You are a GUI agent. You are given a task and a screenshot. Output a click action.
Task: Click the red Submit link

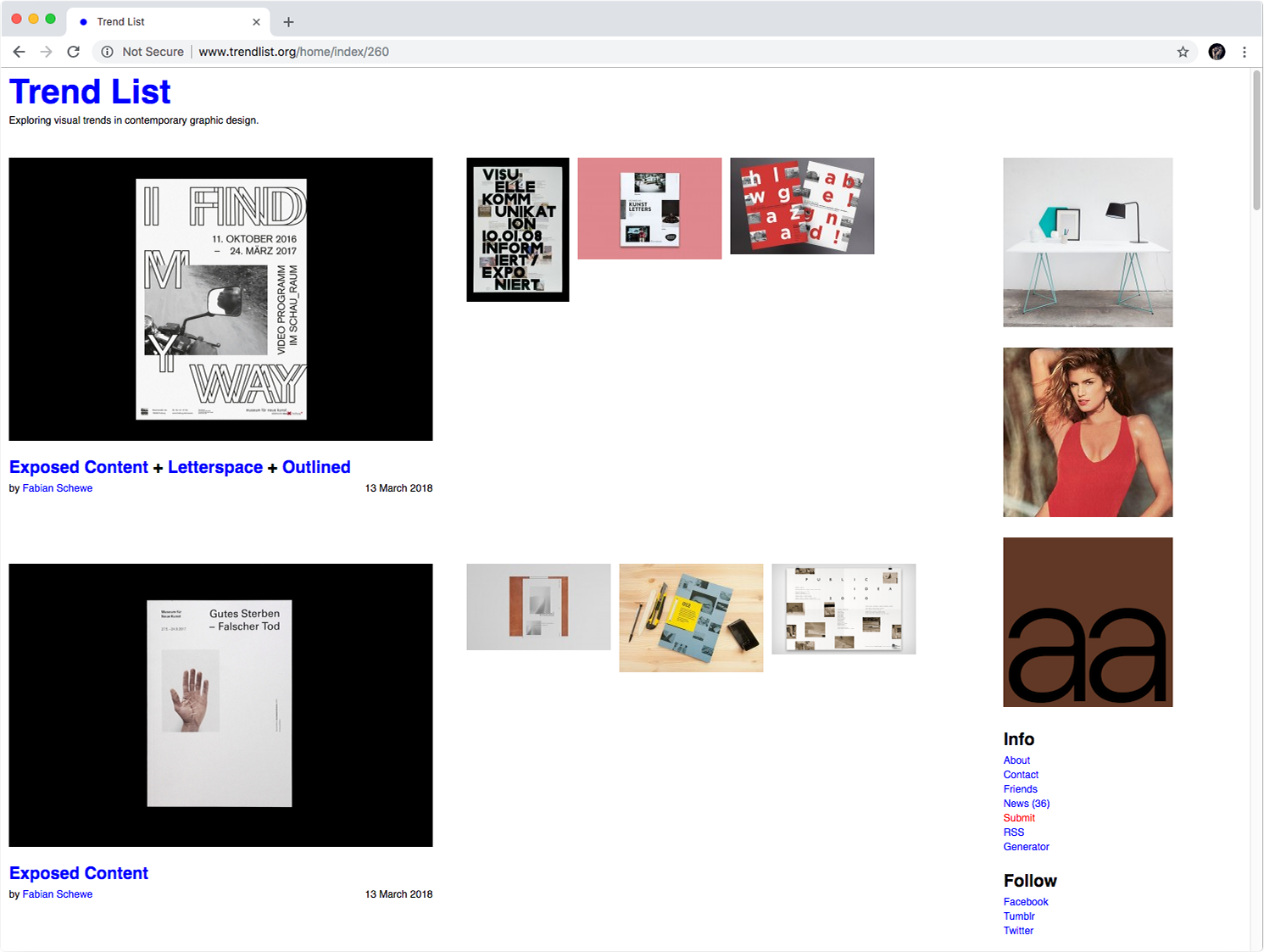click(1019, 818)
